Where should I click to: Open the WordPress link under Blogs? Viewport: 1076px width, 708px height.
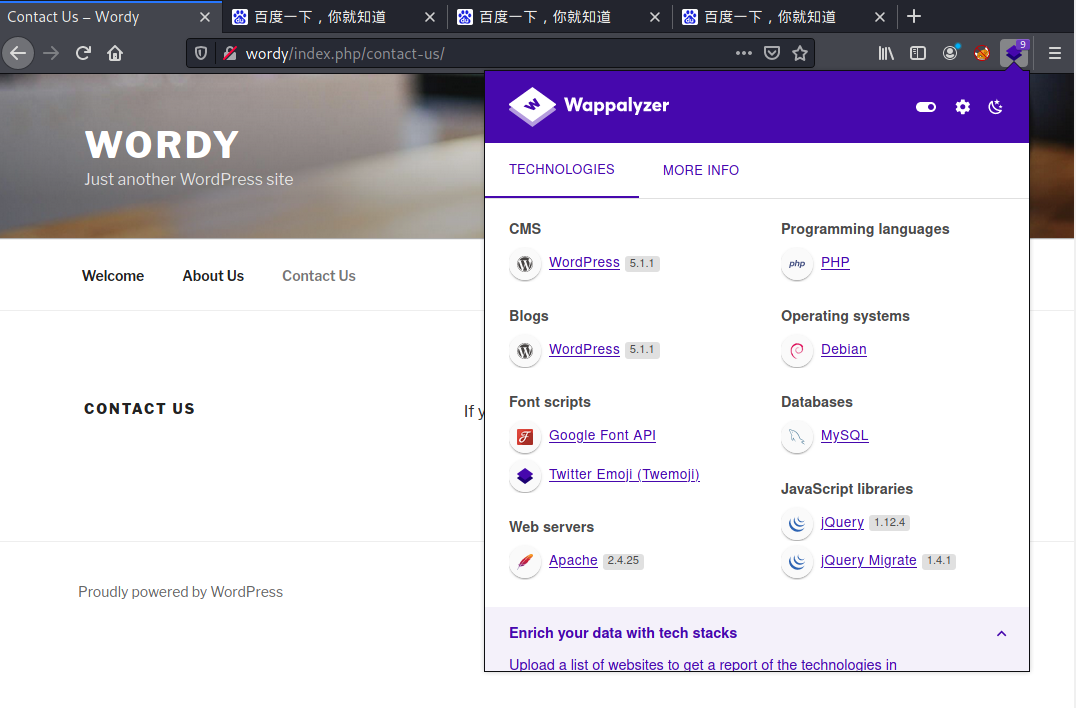[x=584, y=349]
